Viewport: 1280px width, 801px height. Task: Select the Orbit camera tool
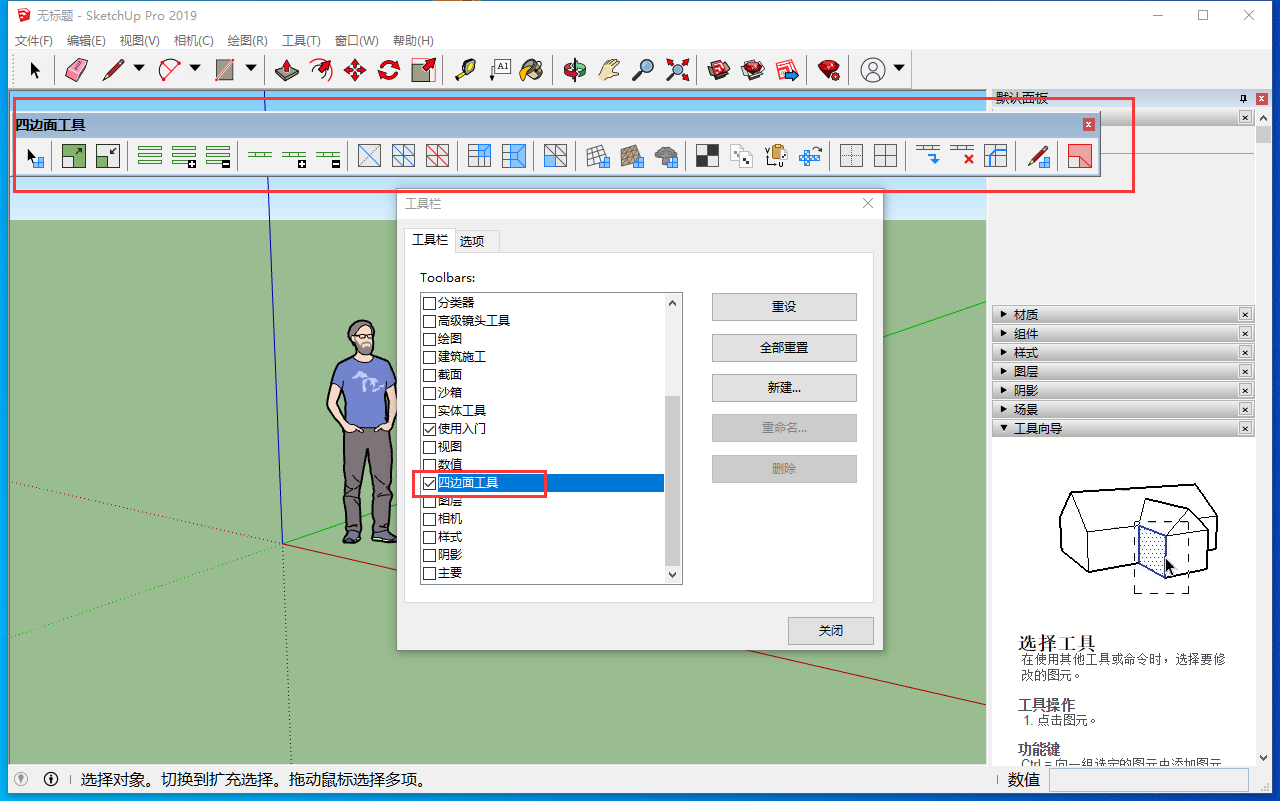575,70
